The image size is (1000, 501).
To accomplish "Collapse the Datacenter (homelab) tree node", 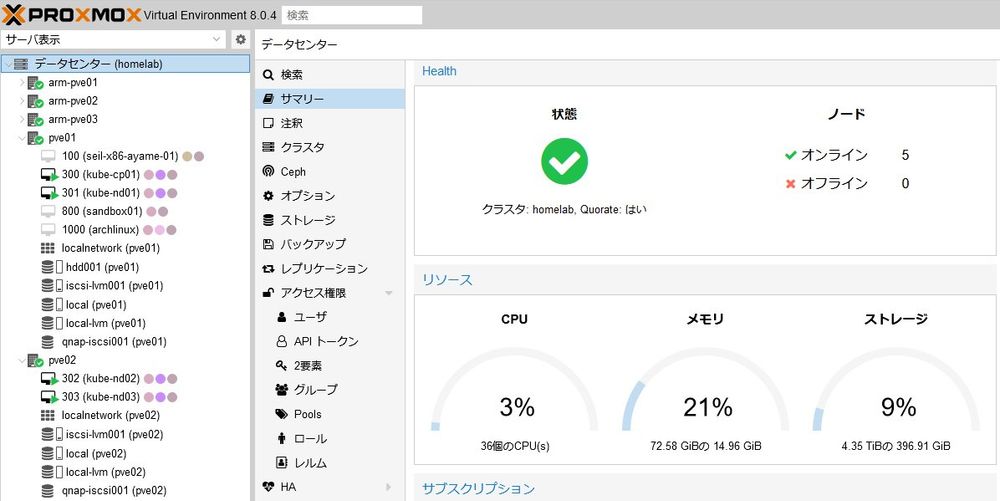I will click(8, 64).
